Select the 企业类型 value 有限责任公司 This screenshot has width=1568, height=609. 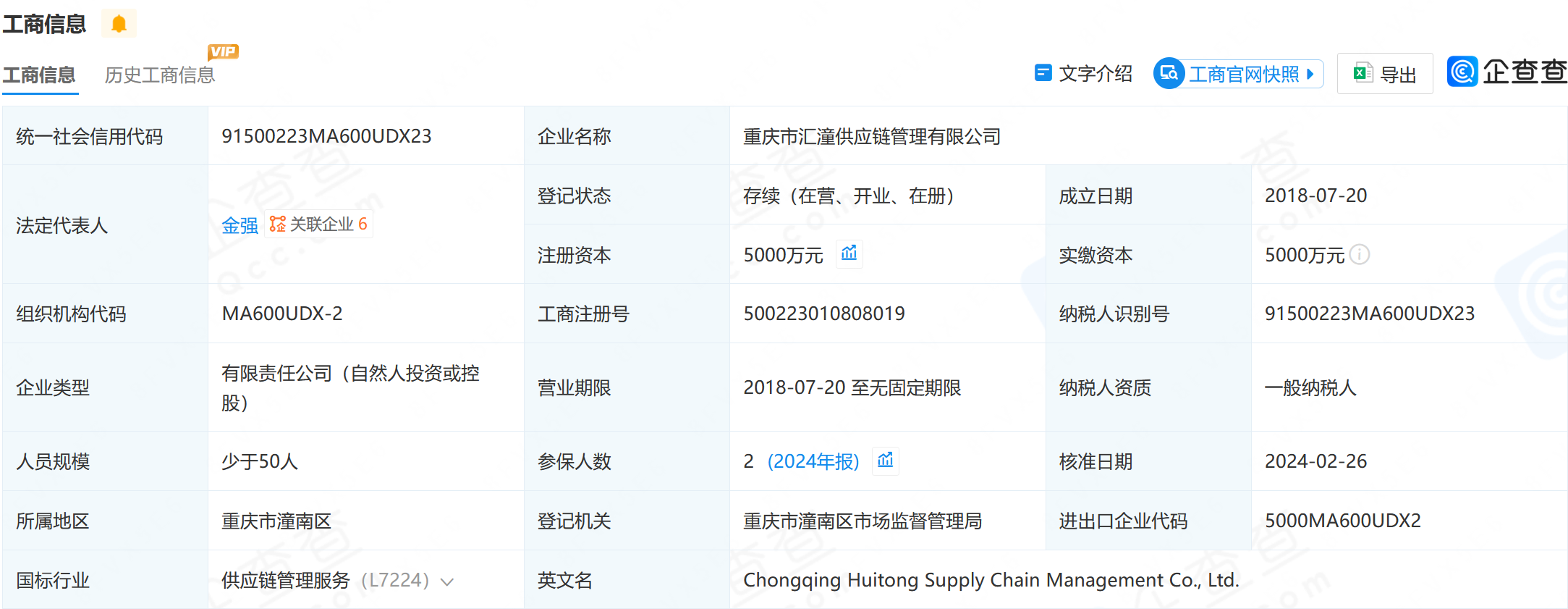350,387
